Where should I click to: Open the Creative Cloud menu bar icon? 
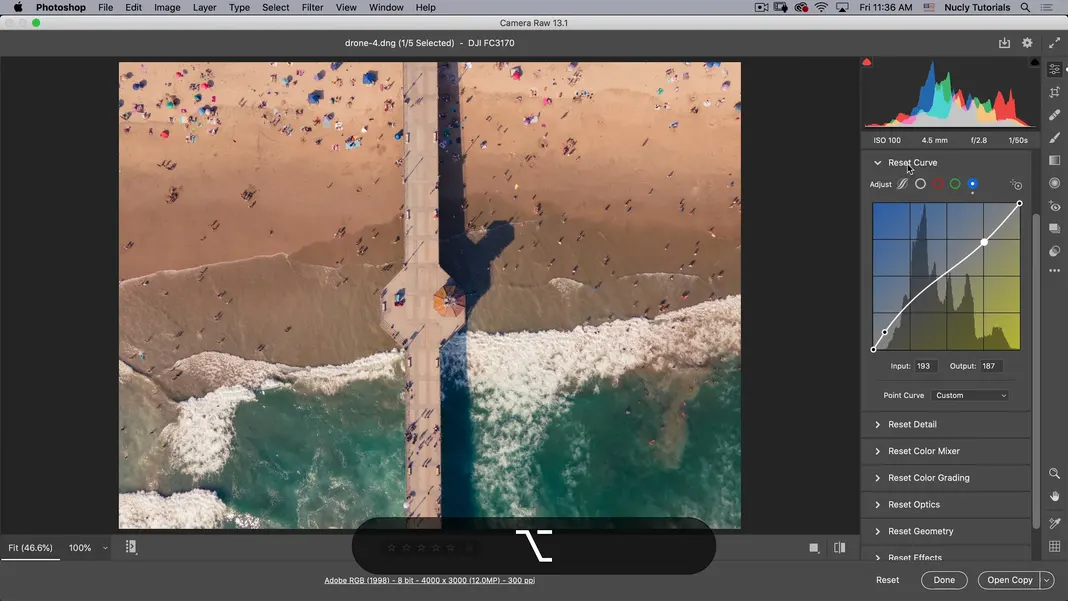(x=801, y=7)
